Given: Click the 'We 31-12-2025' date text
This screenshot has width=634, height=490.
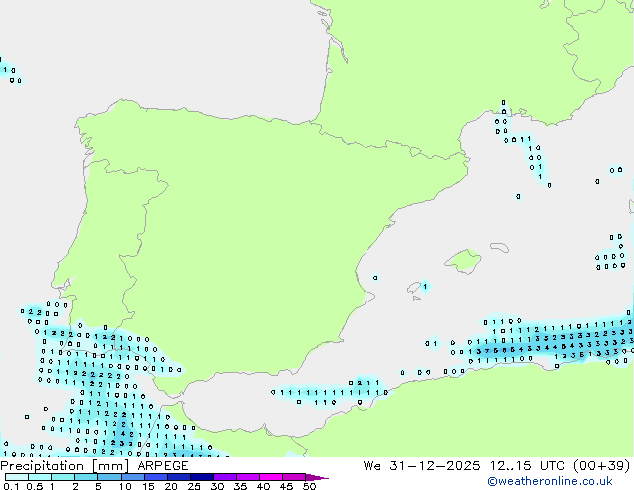Looking at the screenshot, I should (422, 466).
